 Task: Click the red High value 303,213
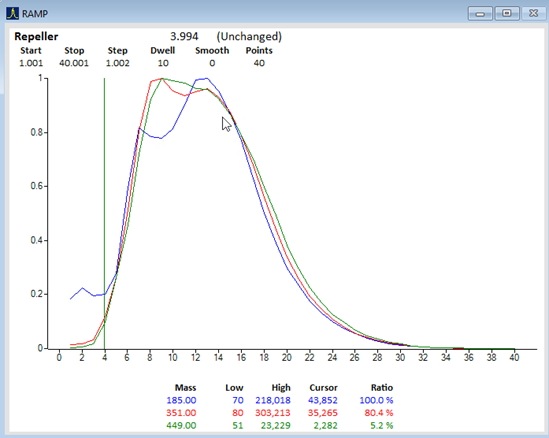point(273,413)
